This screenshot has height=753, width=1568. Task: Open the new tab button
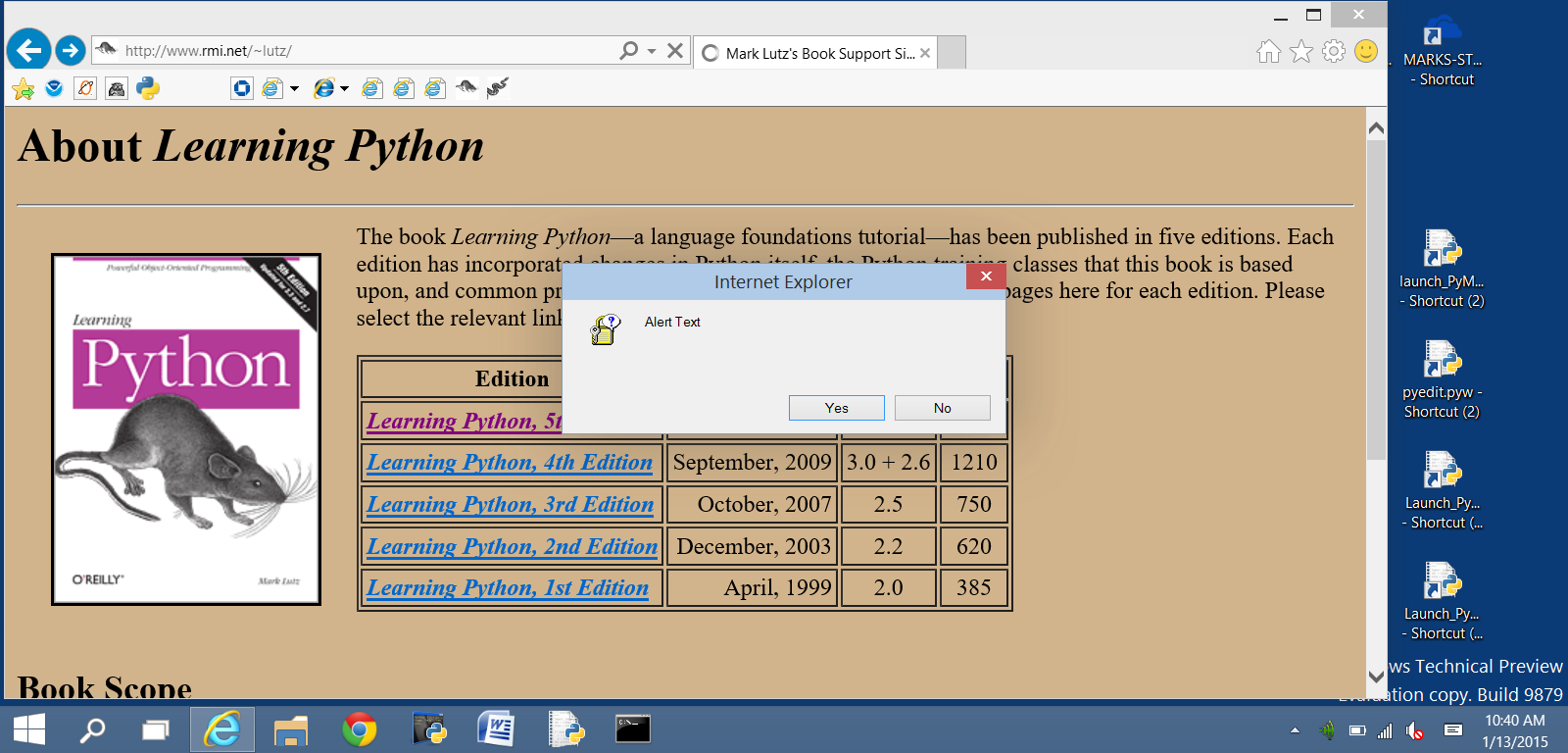tap(951, 53)
